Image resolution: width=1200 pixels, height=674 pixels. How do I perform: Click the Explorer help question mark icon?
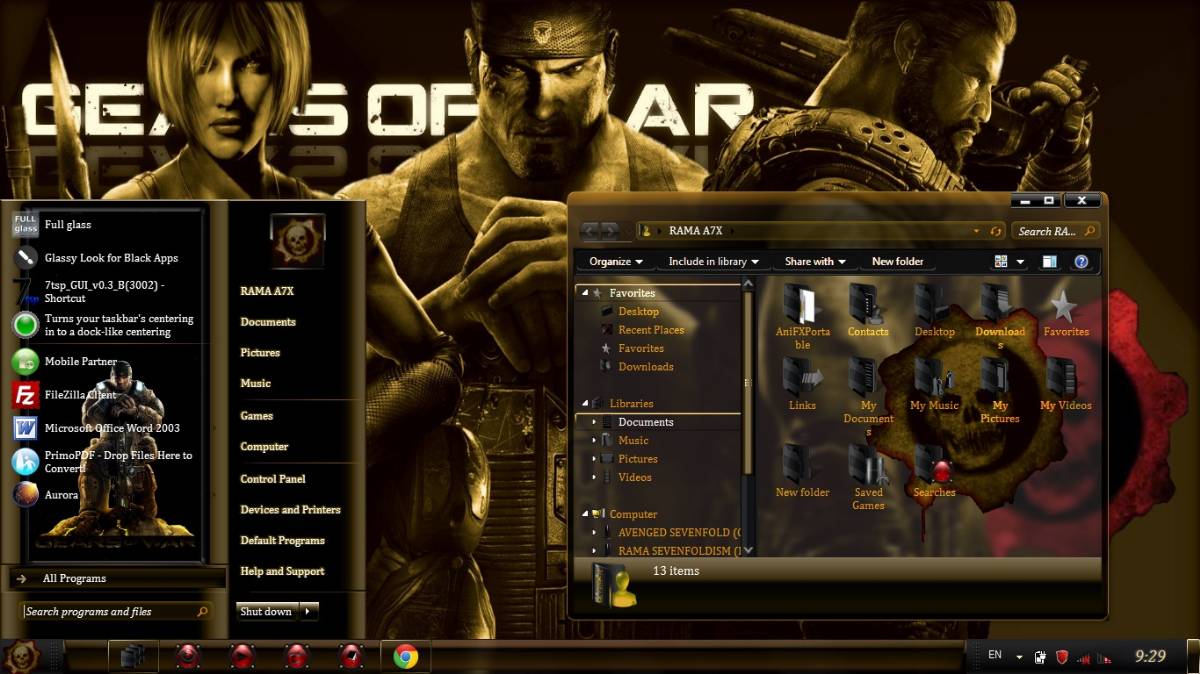1080,261
